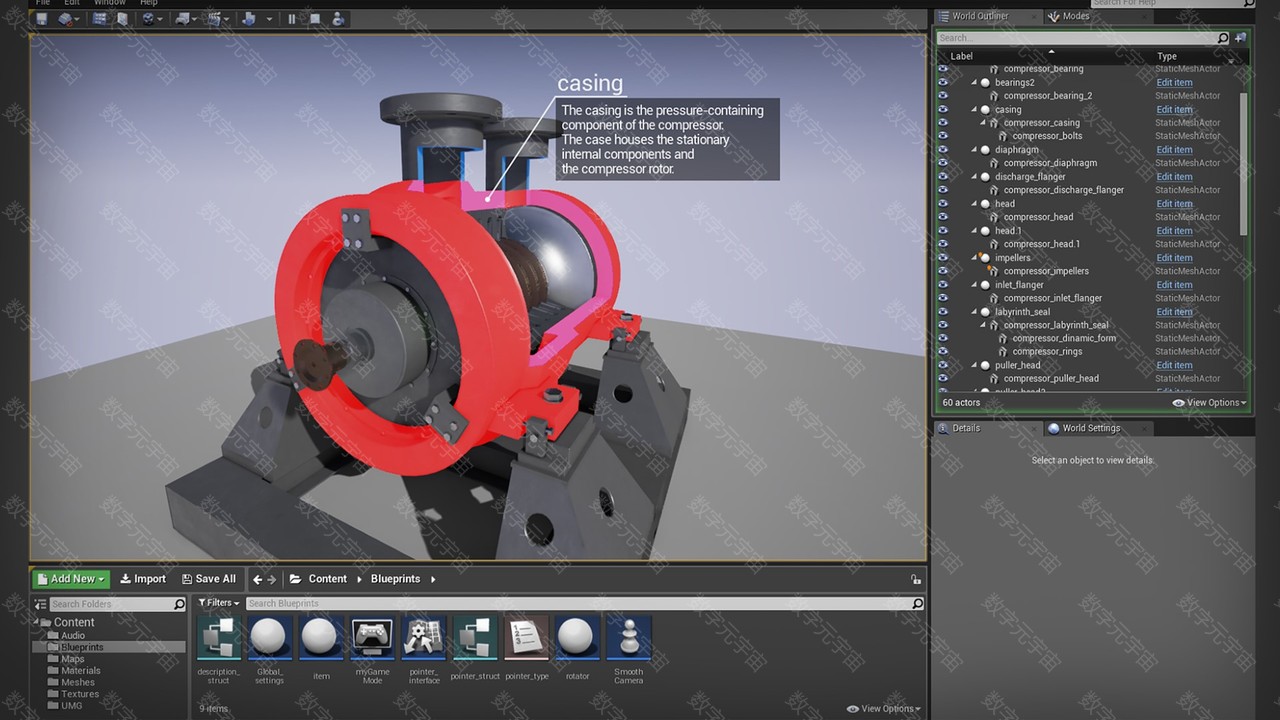Hide the casing actor via eye icon
1280x720 pixels.
942,109
